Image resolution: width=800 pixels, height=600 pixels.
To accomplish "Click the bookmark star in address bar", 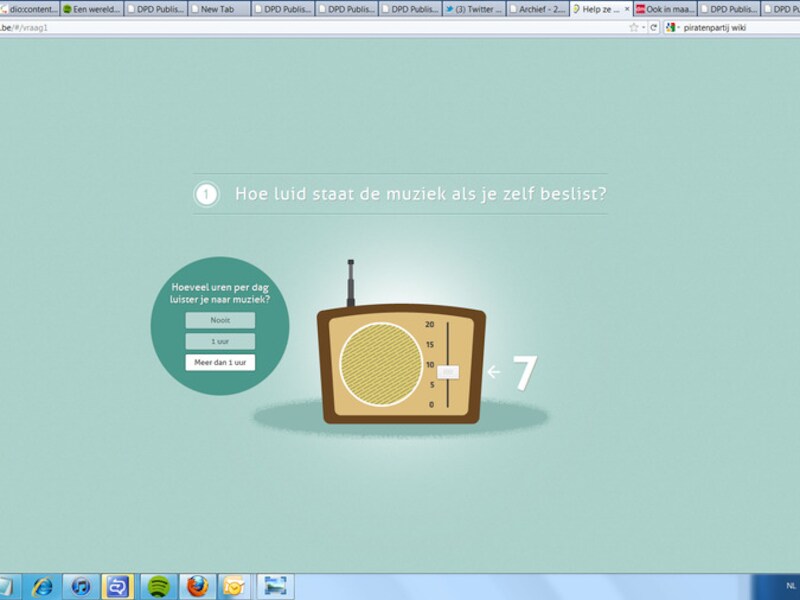I will pos(634,28).
